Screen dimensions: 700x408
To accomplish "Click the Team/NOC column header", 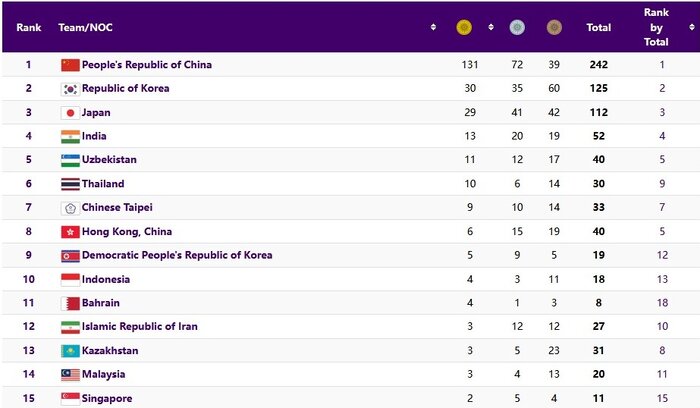I will point(85,28).
